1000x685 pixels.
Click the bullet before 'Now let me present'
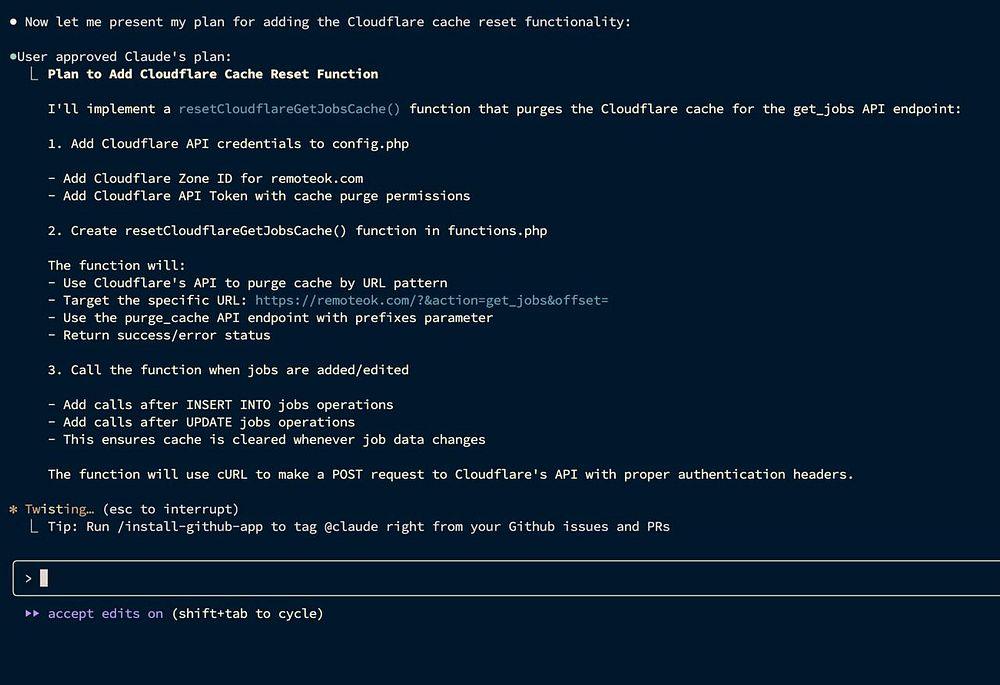[x=13, y=22]
